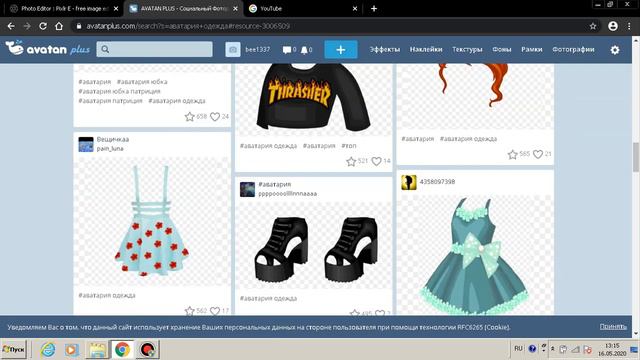Screen dimensions: 640x360
Task: Open the bee1337 user profile link
Action: pos(258,49)
